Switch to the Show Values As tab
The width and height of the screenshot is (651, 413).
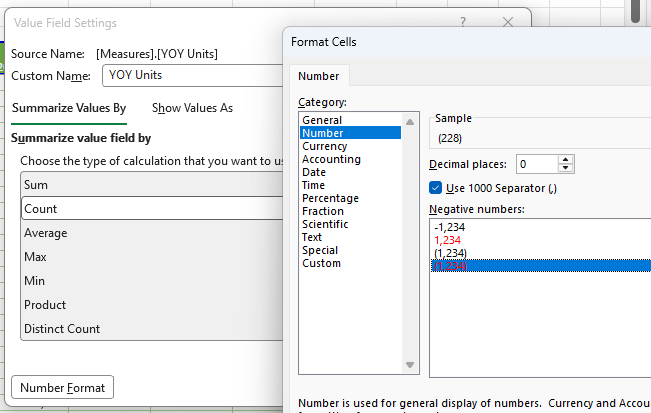tap(192, 108)
